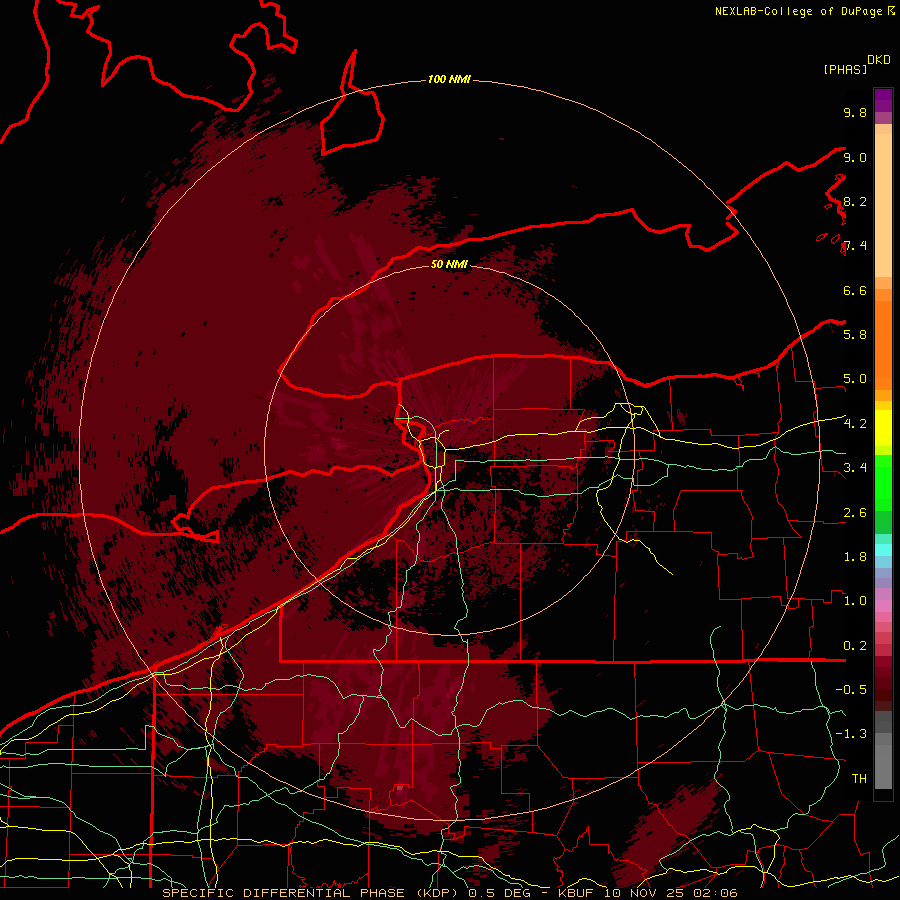Select the yellow segment of the color scale
900x900 pixels.
[883, 428]
